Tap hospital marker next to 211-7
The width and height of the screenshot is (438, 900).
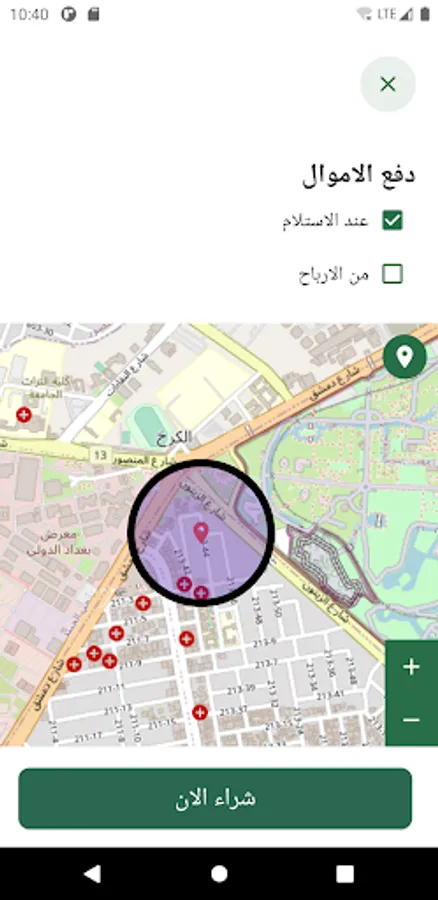point(117,633)
